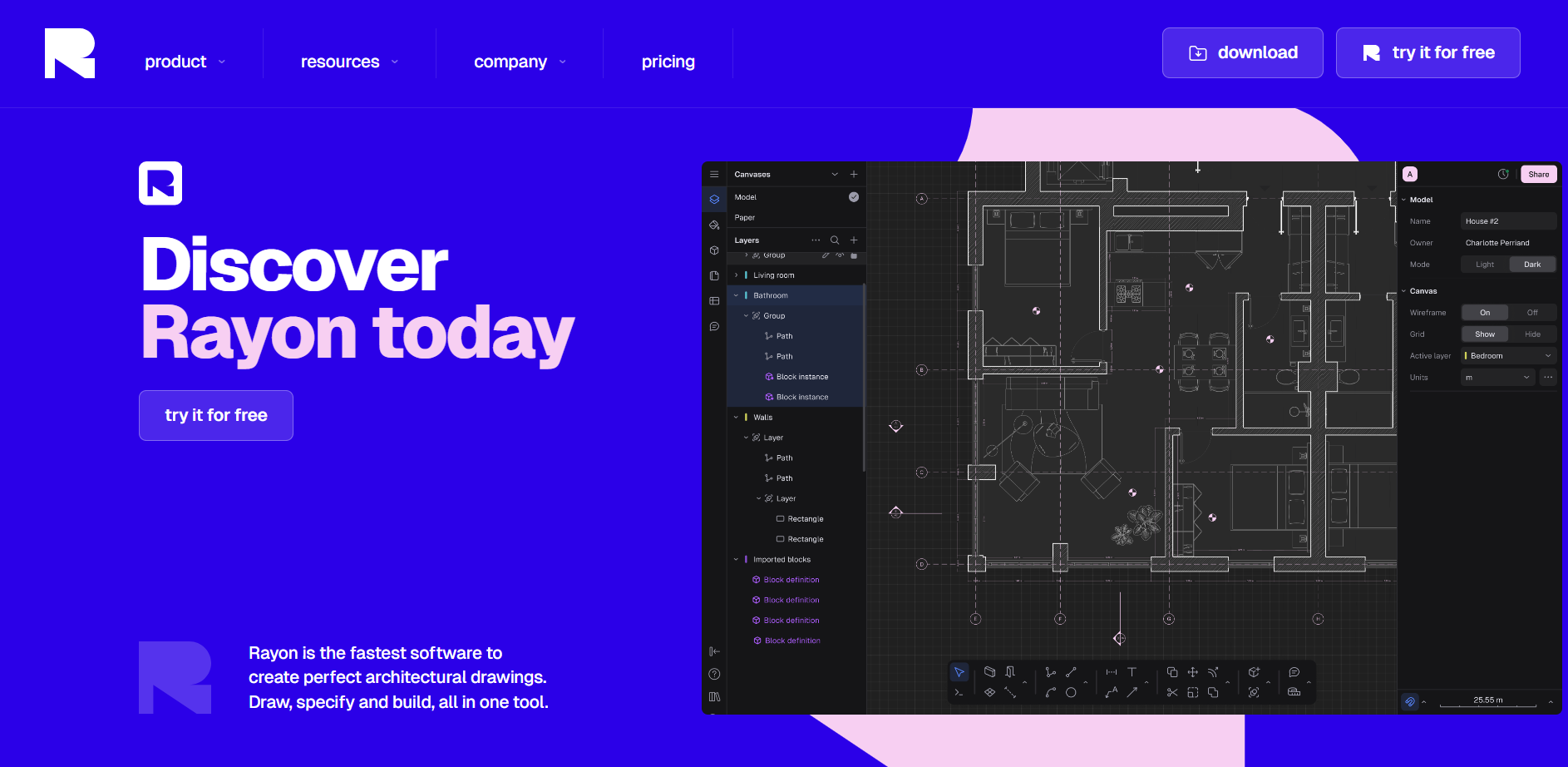Viewport: 1568px width, 767px height.
Task: Select the measure ruler tool
Action: (x=1294, y=692)
